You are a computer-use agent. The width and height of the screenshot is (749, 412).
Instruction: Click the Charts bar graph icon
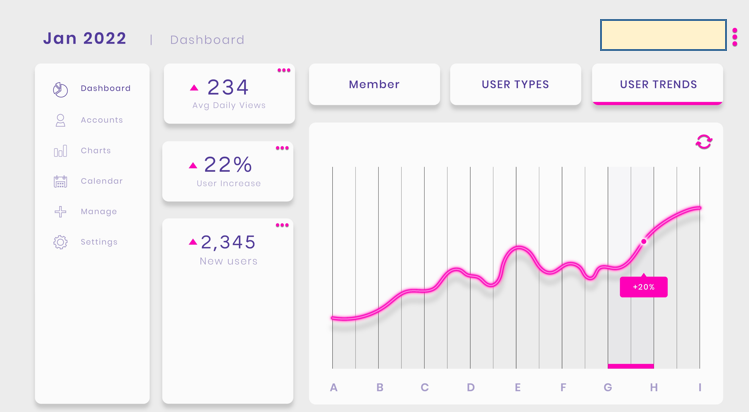click(60, 151)
